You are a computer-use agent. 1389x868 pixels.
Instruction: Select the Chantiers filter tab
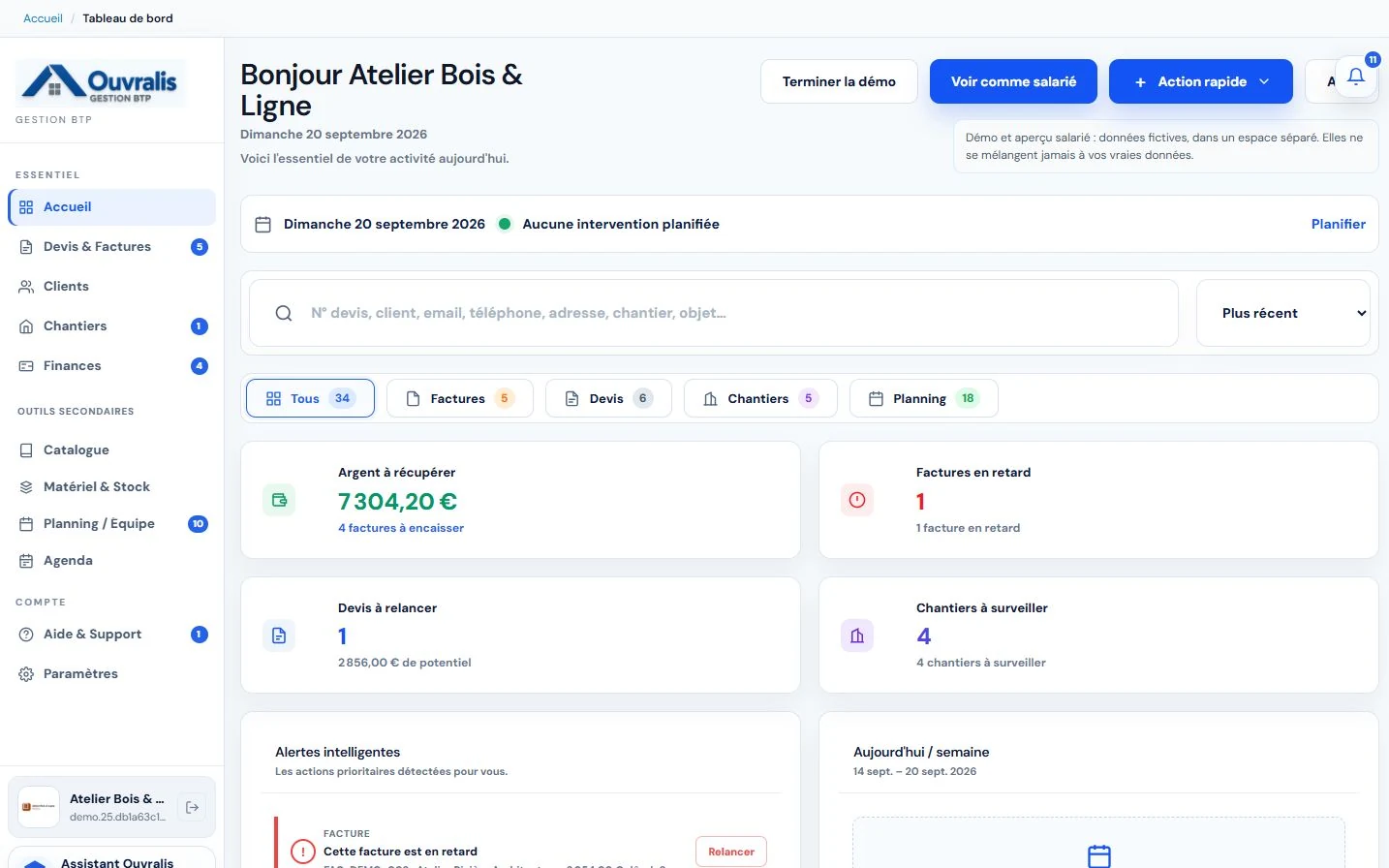point(760,398)
